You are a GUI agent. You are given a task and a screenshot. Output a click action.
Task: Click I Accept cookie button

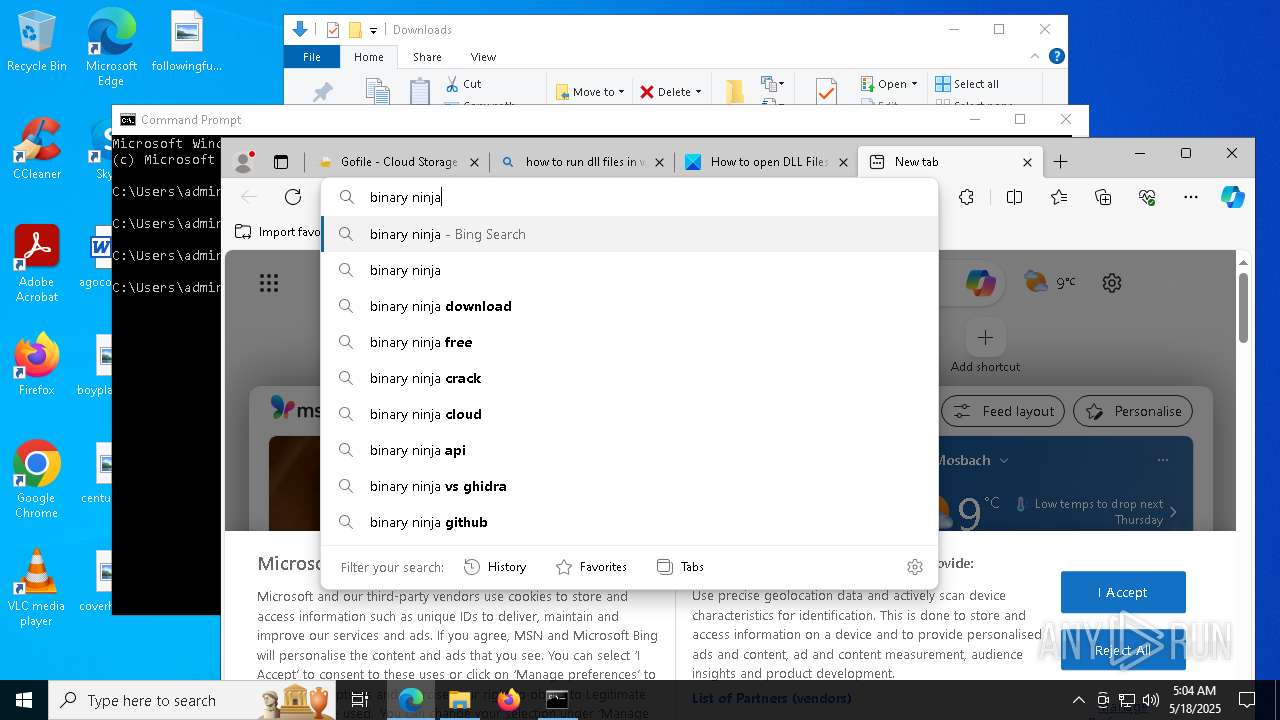pos(1123,592)
